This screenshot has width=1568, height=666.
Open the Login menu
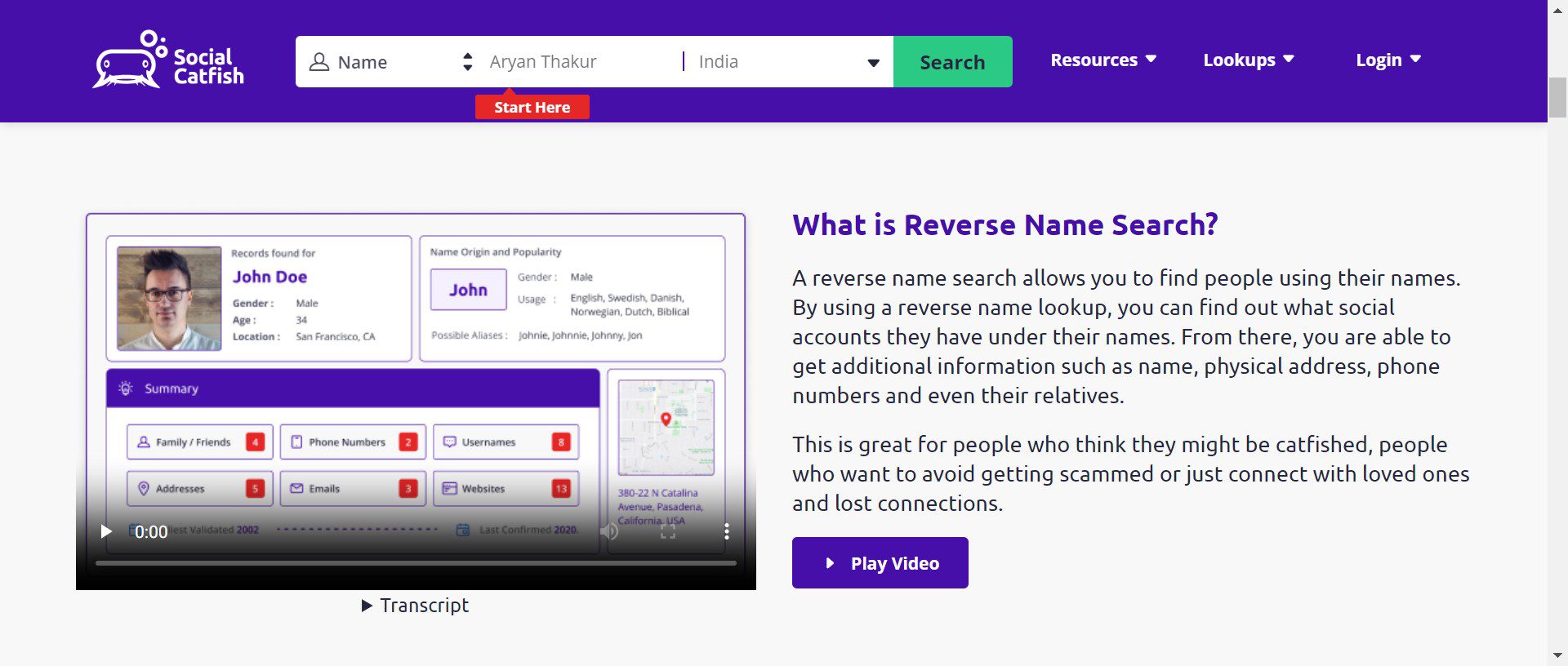pyautogui.click(x=1388, y=60)
